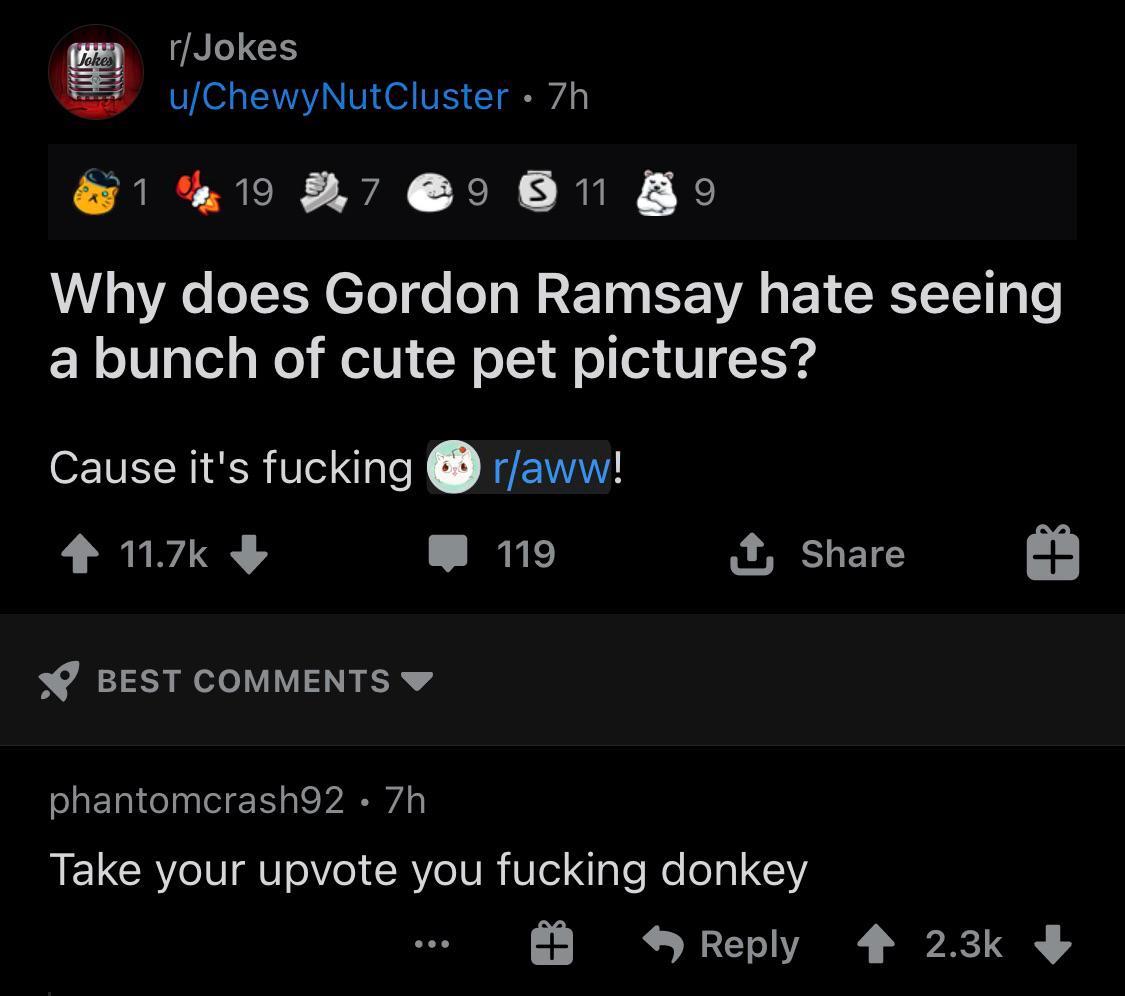Follow the r/aww subreddit link
The width and height of the screenshot is (1125, 996).
click(x=550, y=467)
